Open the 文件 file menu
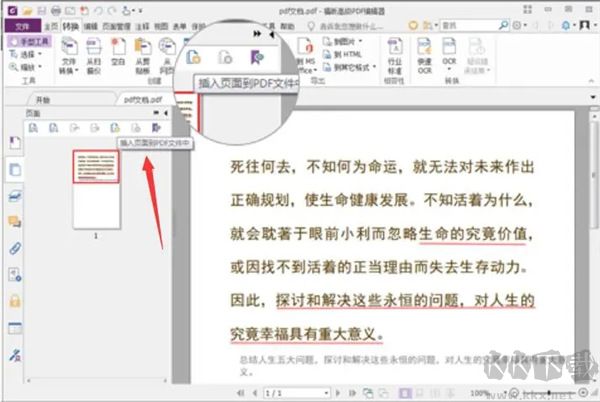Image resolution: width=600 pixels, height=402 pixels. coord(23,26)
